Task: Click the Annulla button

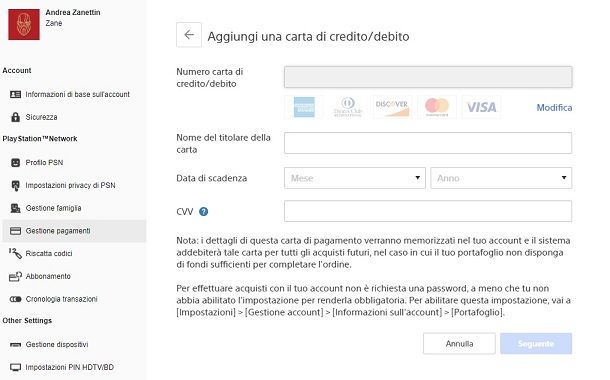Action: tap(459, 343)
